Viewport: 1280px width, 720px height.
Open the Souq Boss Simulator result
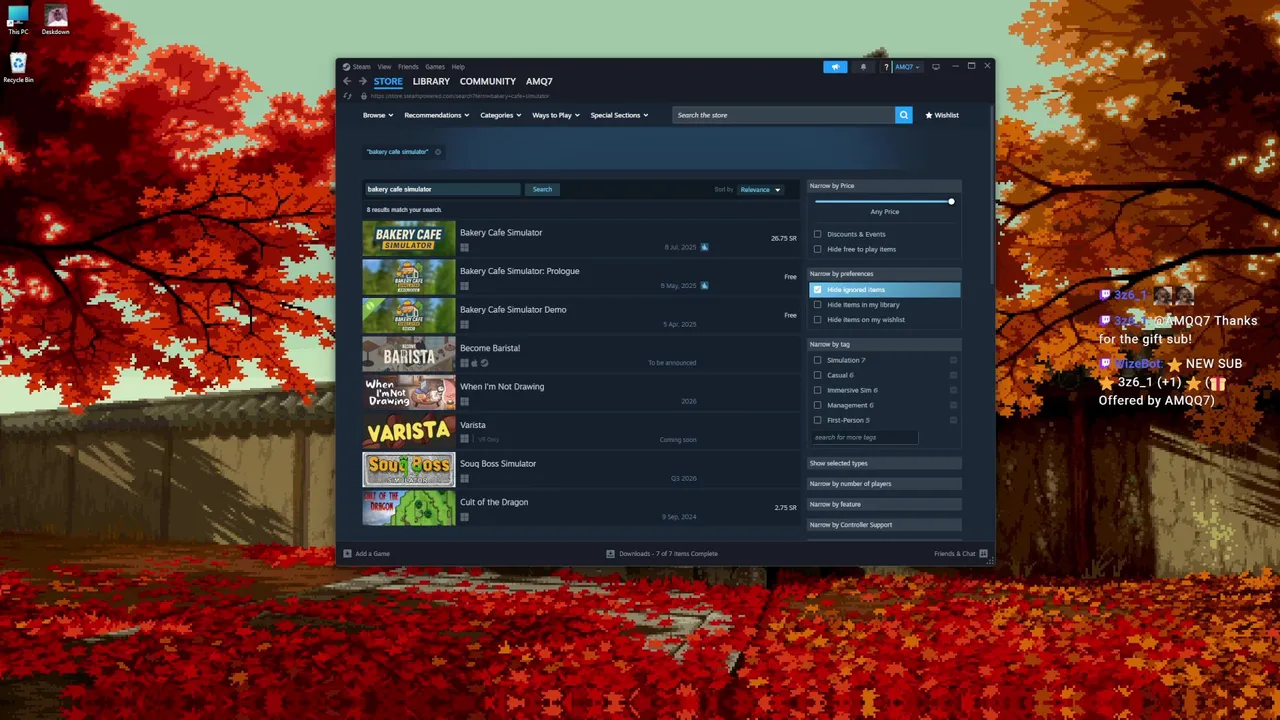click(580, 470)
